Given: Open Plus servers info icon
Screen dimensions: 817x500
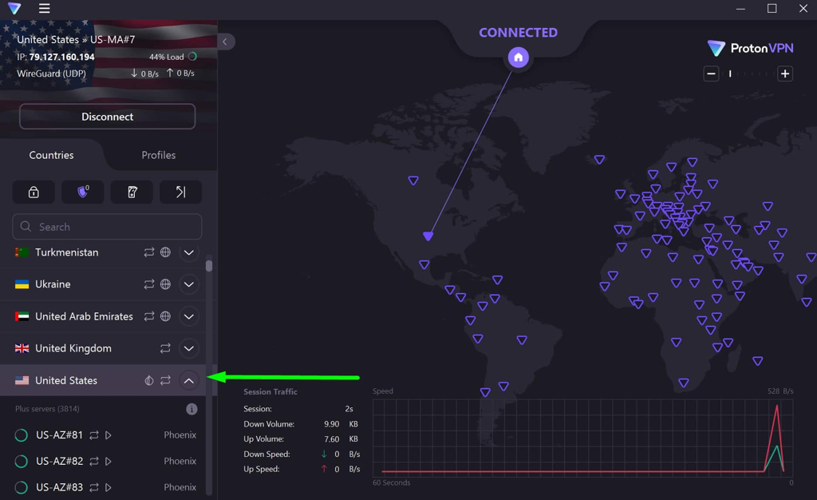Looking at the screenshot, I should [191, 409].
